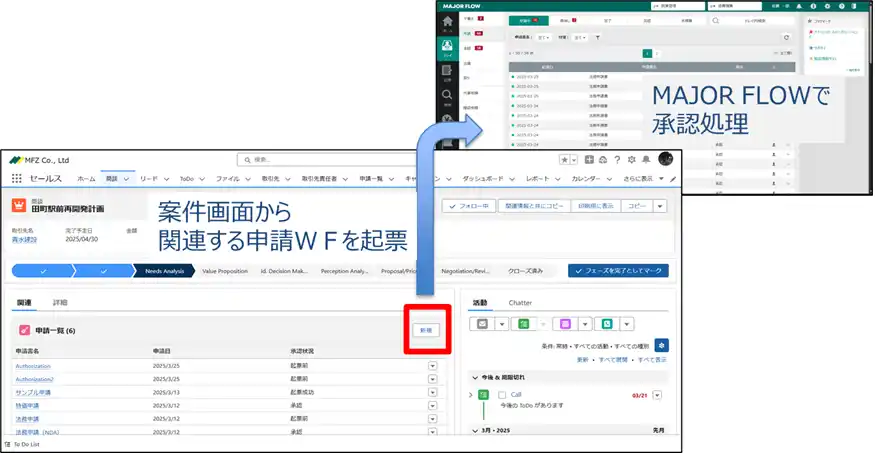The width and height of the screenshot is (875, 453).
Task: Switch to the 詳細 tab
Action: (60, 302)
